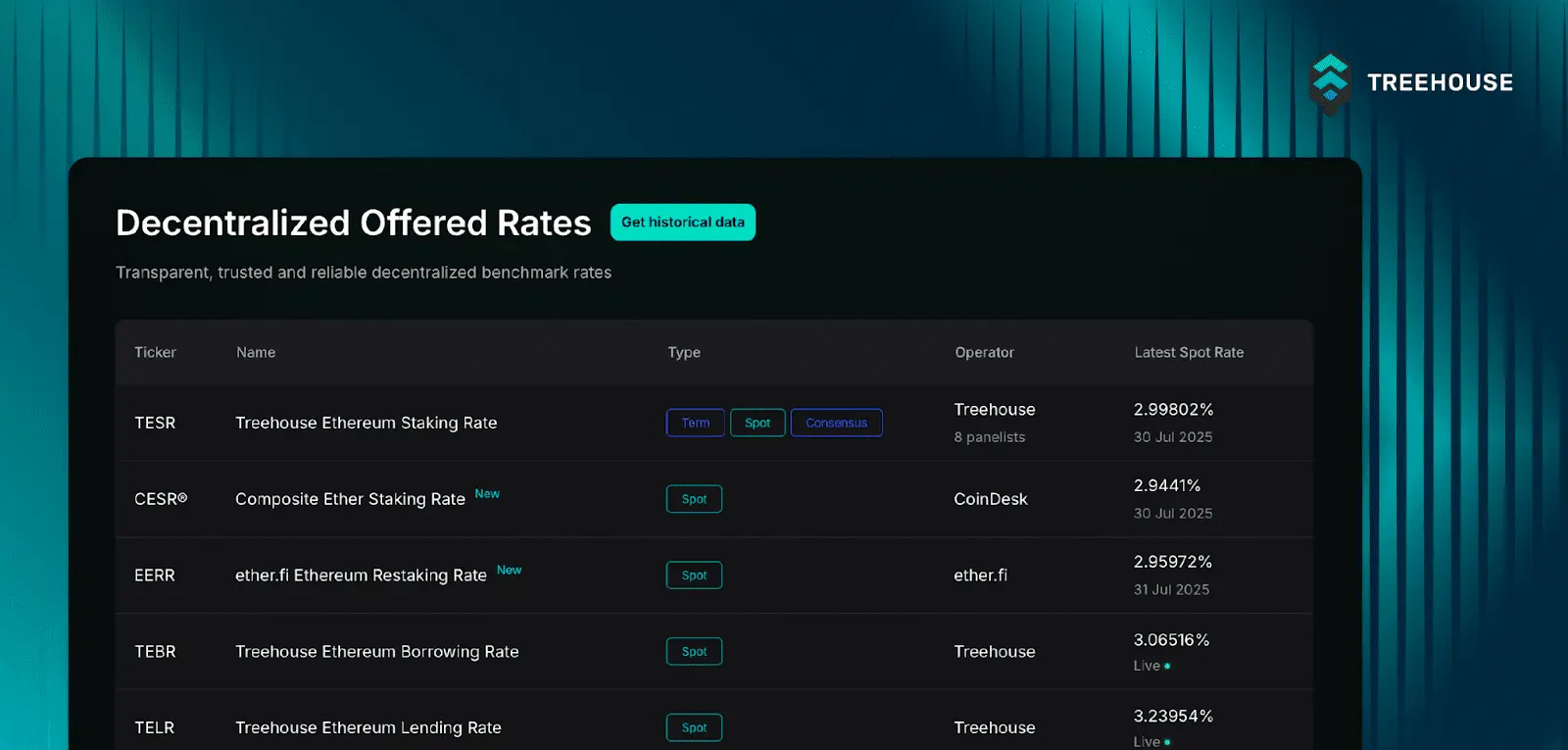Select the Consensus tag in TESR row

click(x=836, y=423)
